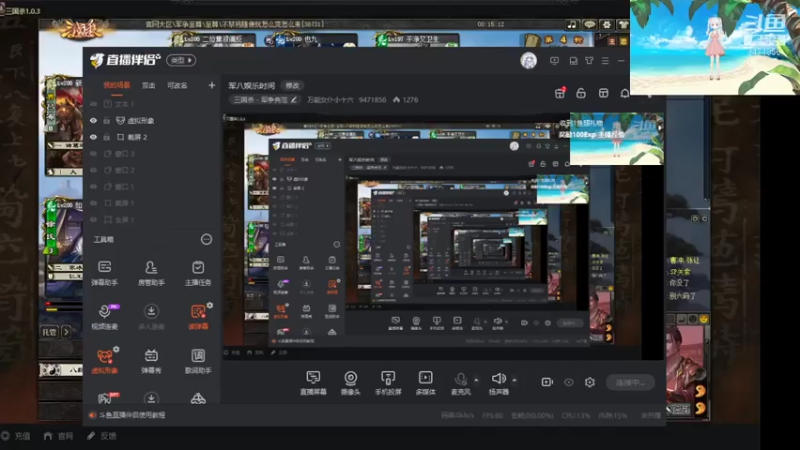The image size is (800, 450).
Task: Open the PK tool at the toolbox bottom
Action: click(x=105, y=399)
